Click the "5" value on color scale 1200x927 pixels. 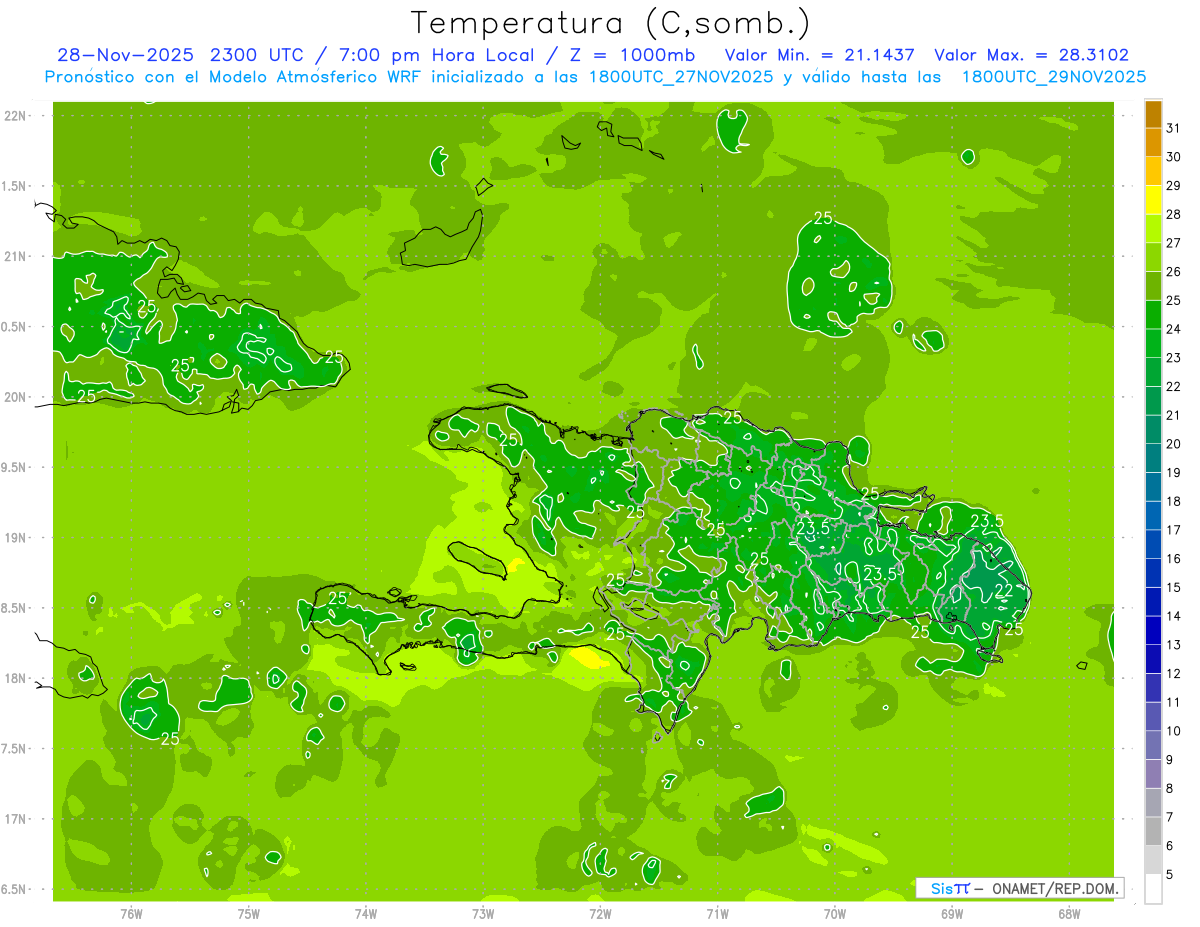(x=1170, y=875)
